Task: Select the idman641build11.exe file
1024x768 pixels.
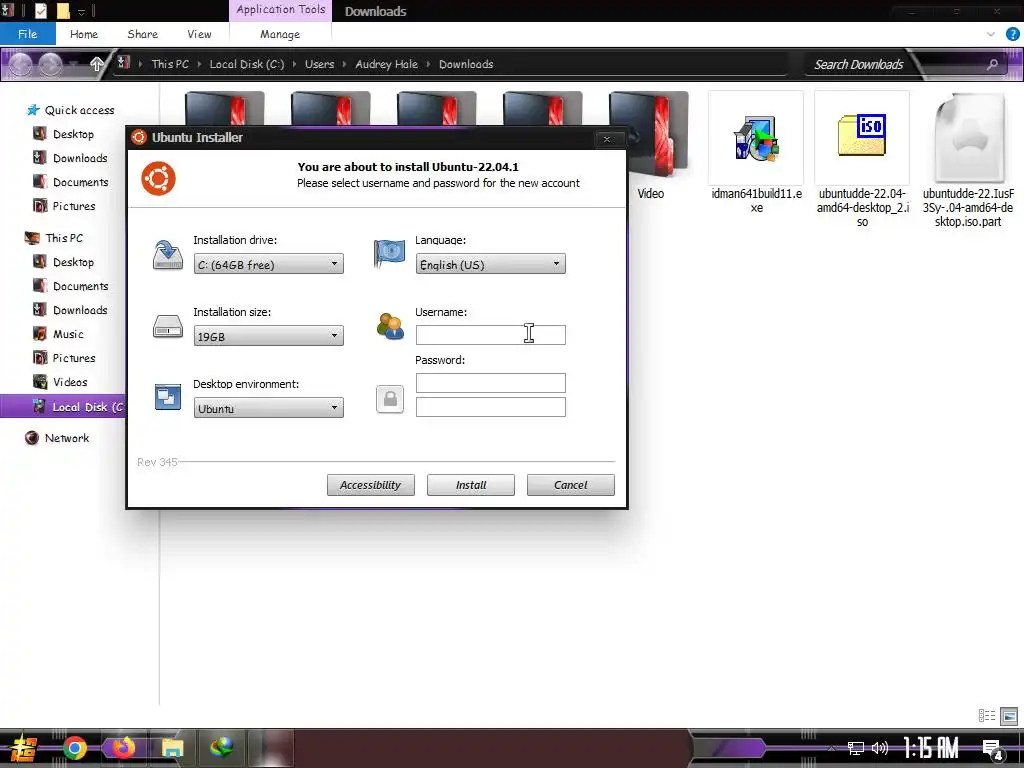Action: click(756, 153)
